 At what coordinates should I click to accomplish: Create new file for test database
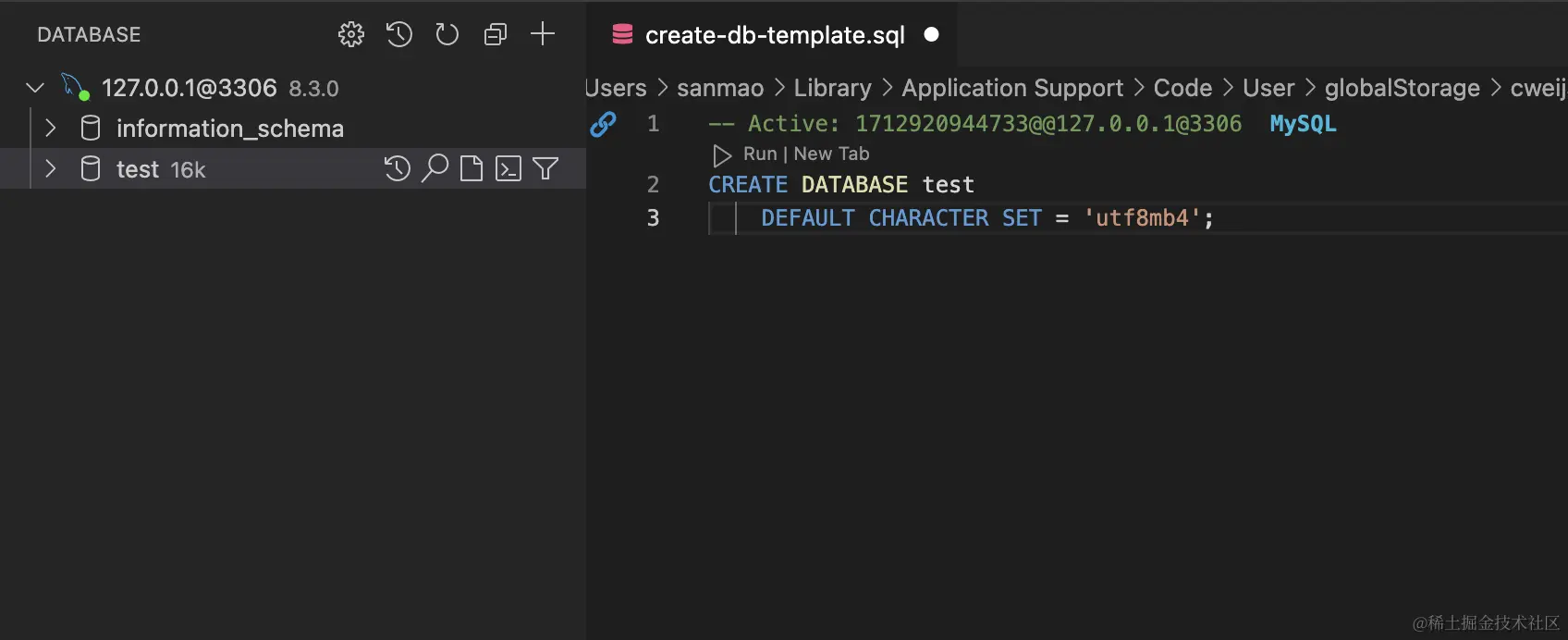pyautogui.click(x=472, y=168)
